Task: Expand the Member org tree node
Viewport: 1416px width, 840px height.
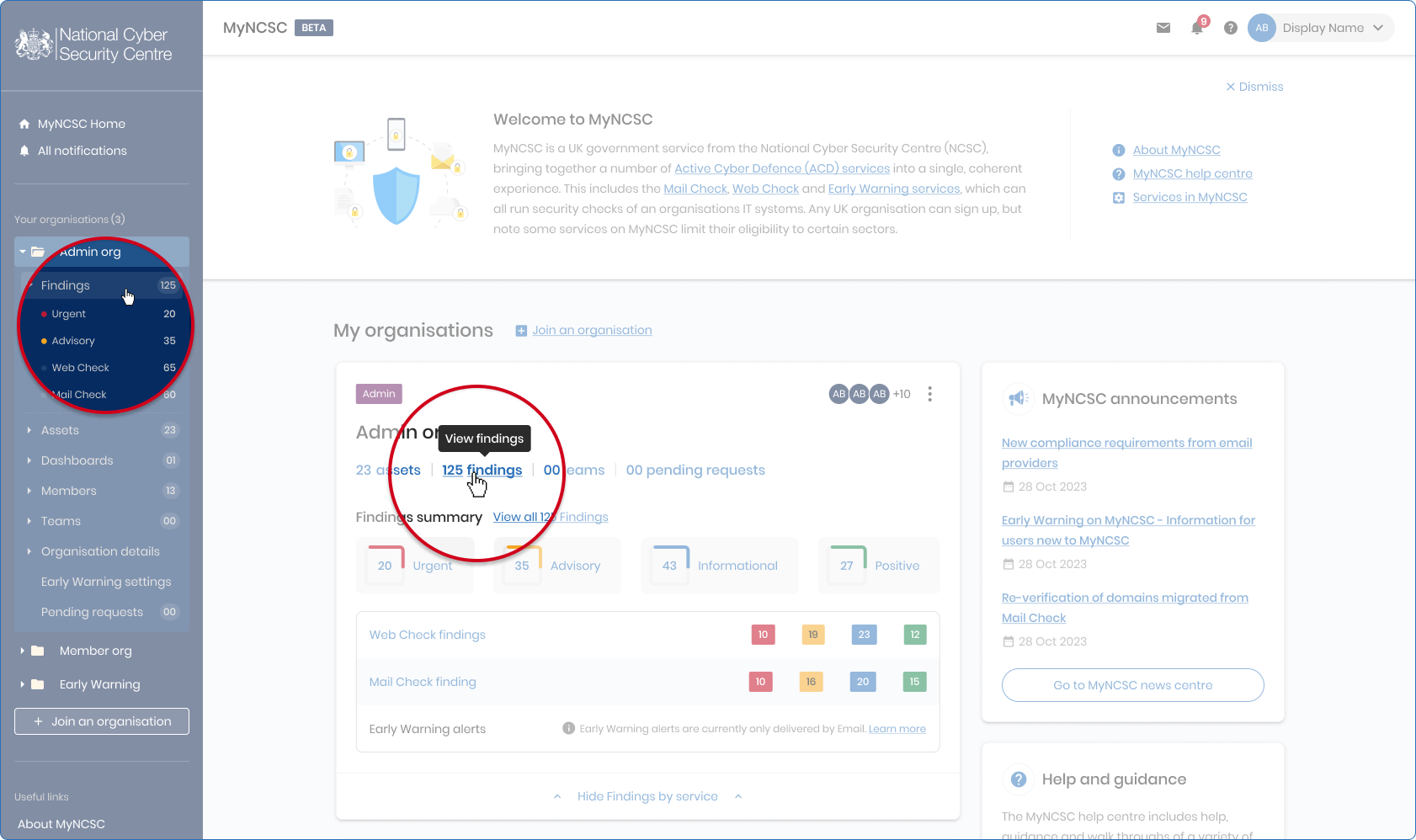Action: (22, 651)
